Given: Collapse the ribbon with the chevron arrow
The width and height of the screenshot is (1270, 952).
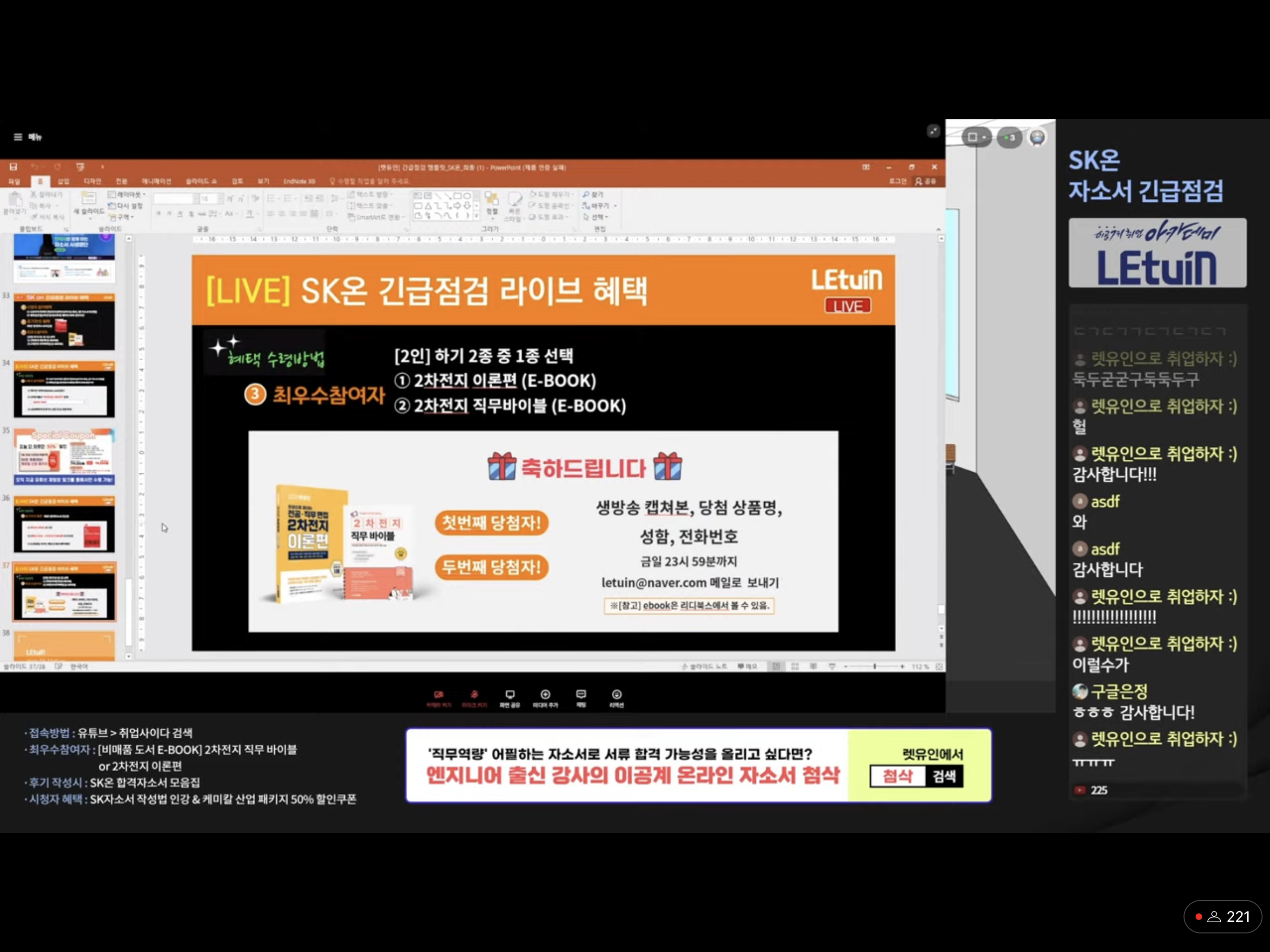Looking at the screenshot, I should 938,230.
